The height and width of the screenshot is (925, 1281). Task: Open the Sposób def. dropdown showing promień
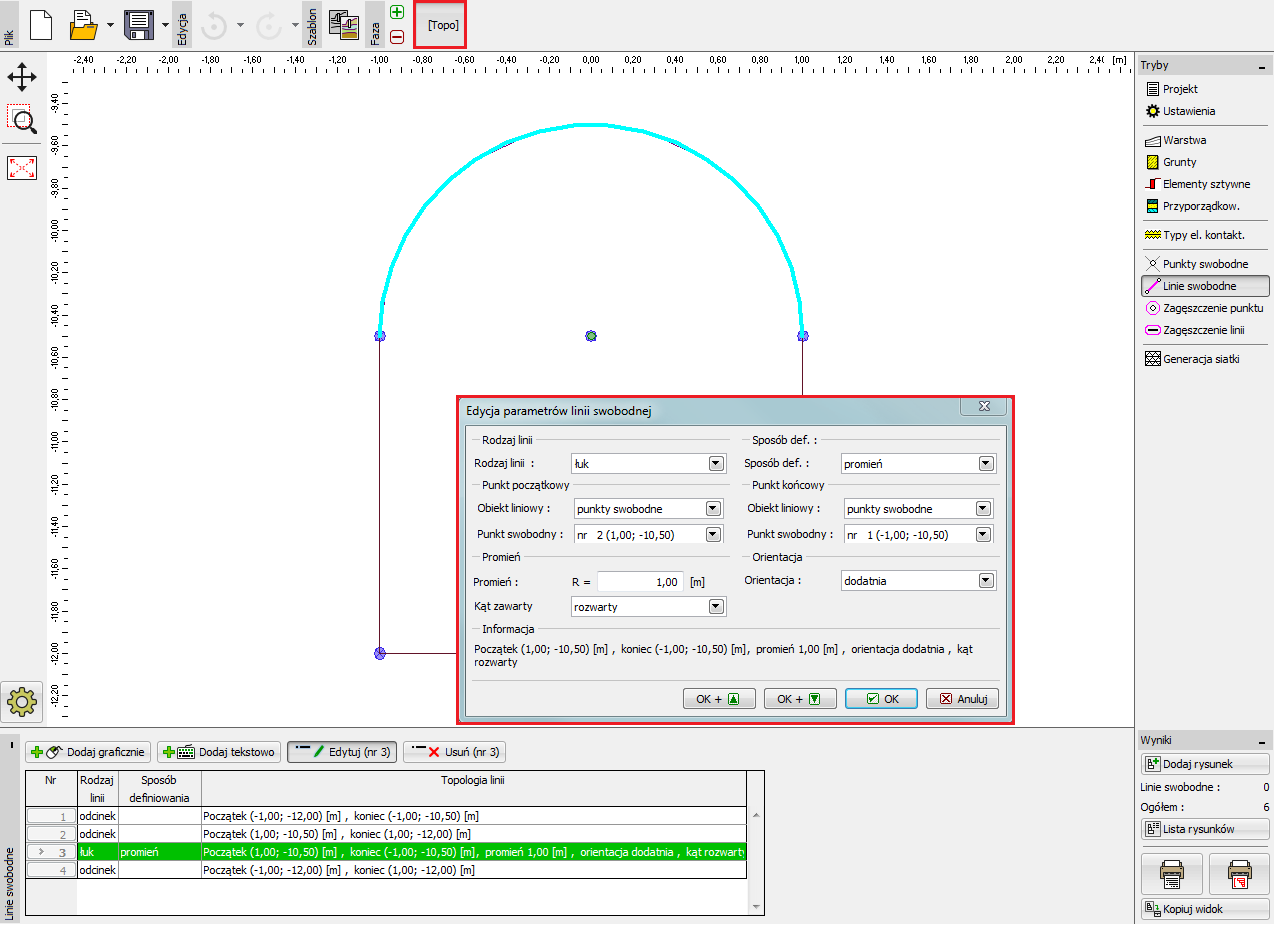(x=918, y=463)
